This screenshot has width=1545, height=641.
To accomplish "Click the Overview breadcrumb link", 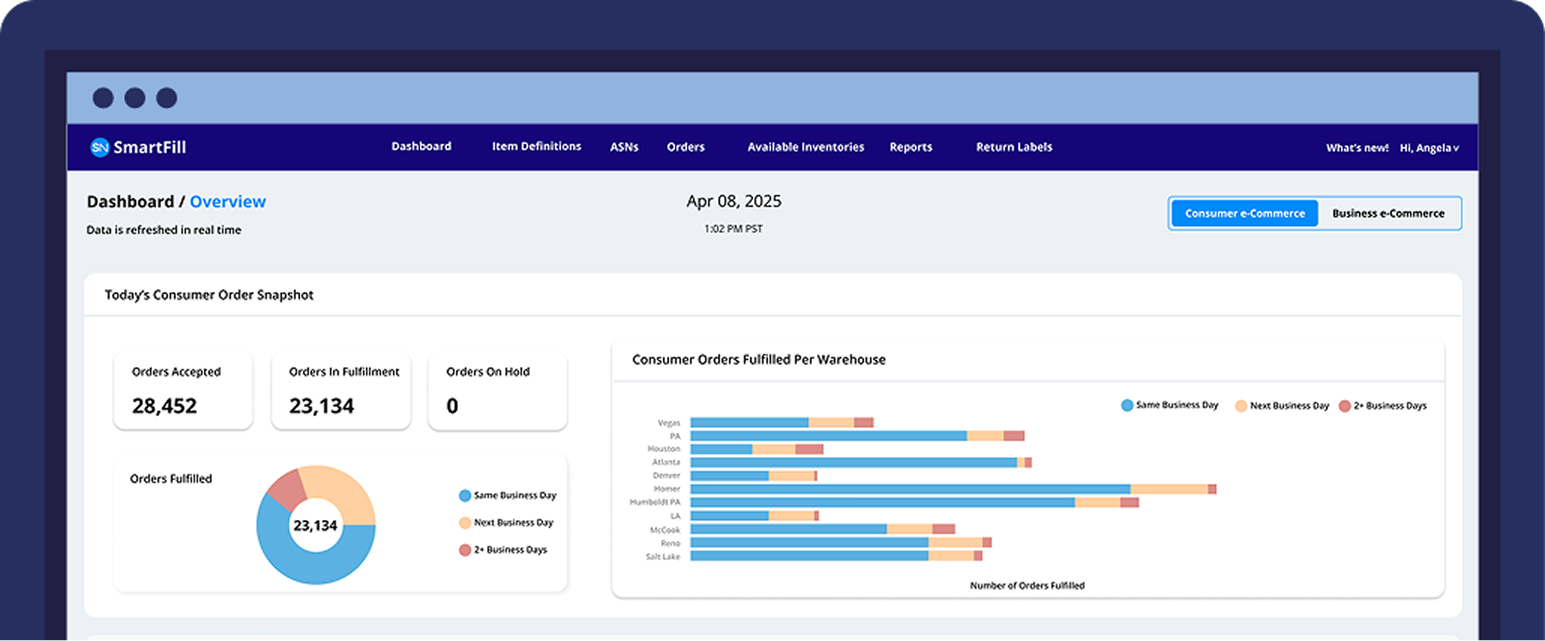I will click(228, 201).
